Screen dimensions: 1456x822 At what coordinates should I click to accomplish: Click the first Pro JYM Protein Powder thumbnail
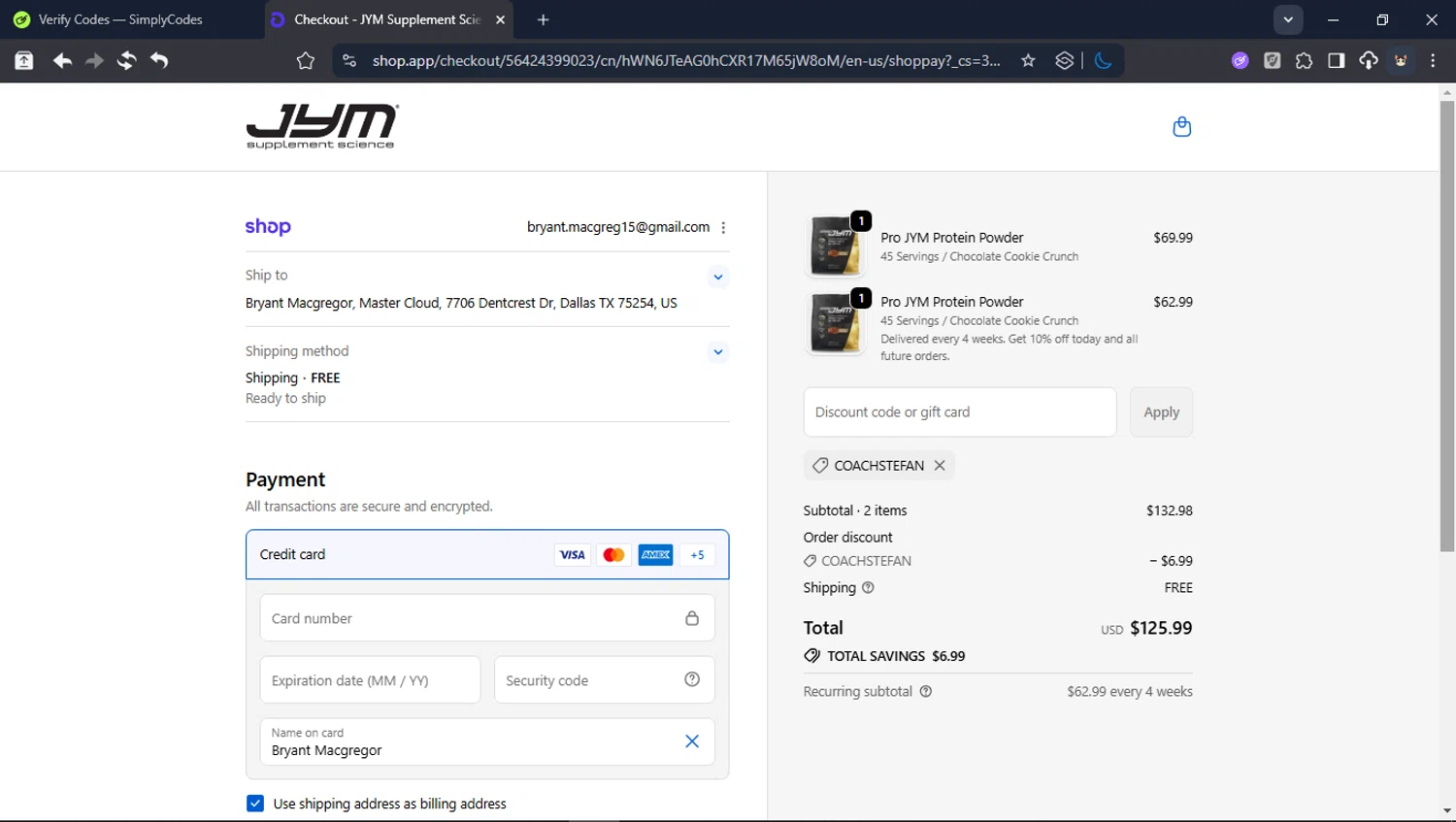point(836,247)
